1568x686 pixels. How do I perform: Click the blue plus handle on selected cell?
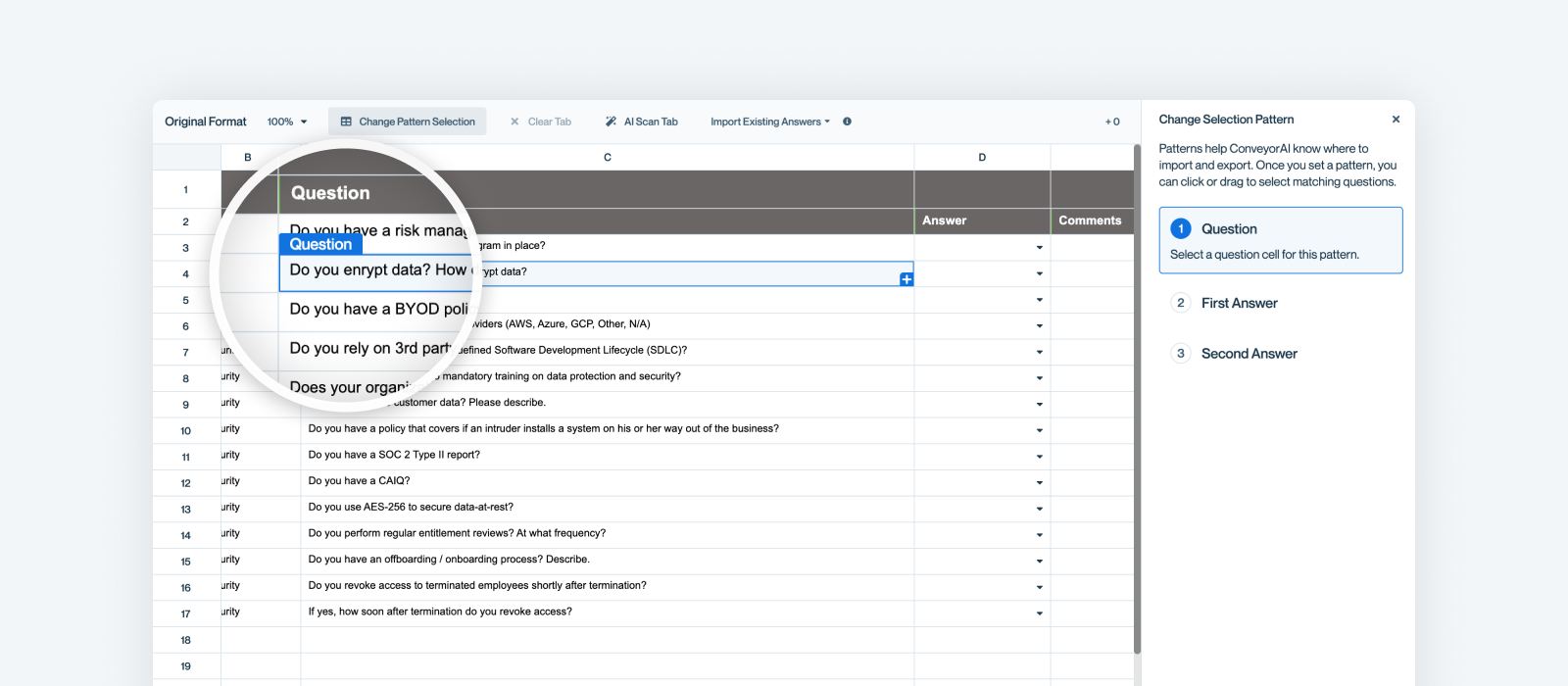[906, 279]
